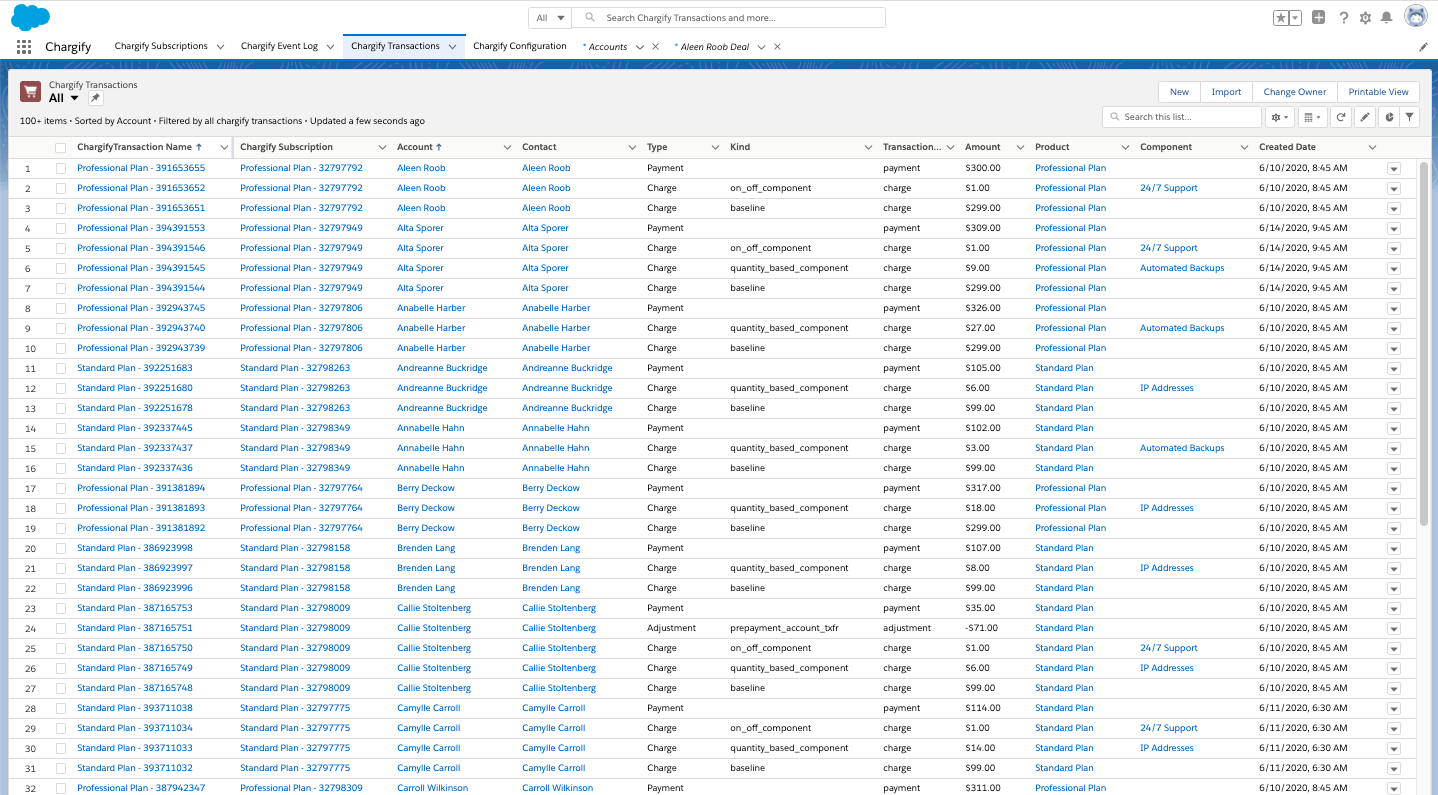Expand the 'All' list view selector
1438x795 pixels.
click(74, 98)
